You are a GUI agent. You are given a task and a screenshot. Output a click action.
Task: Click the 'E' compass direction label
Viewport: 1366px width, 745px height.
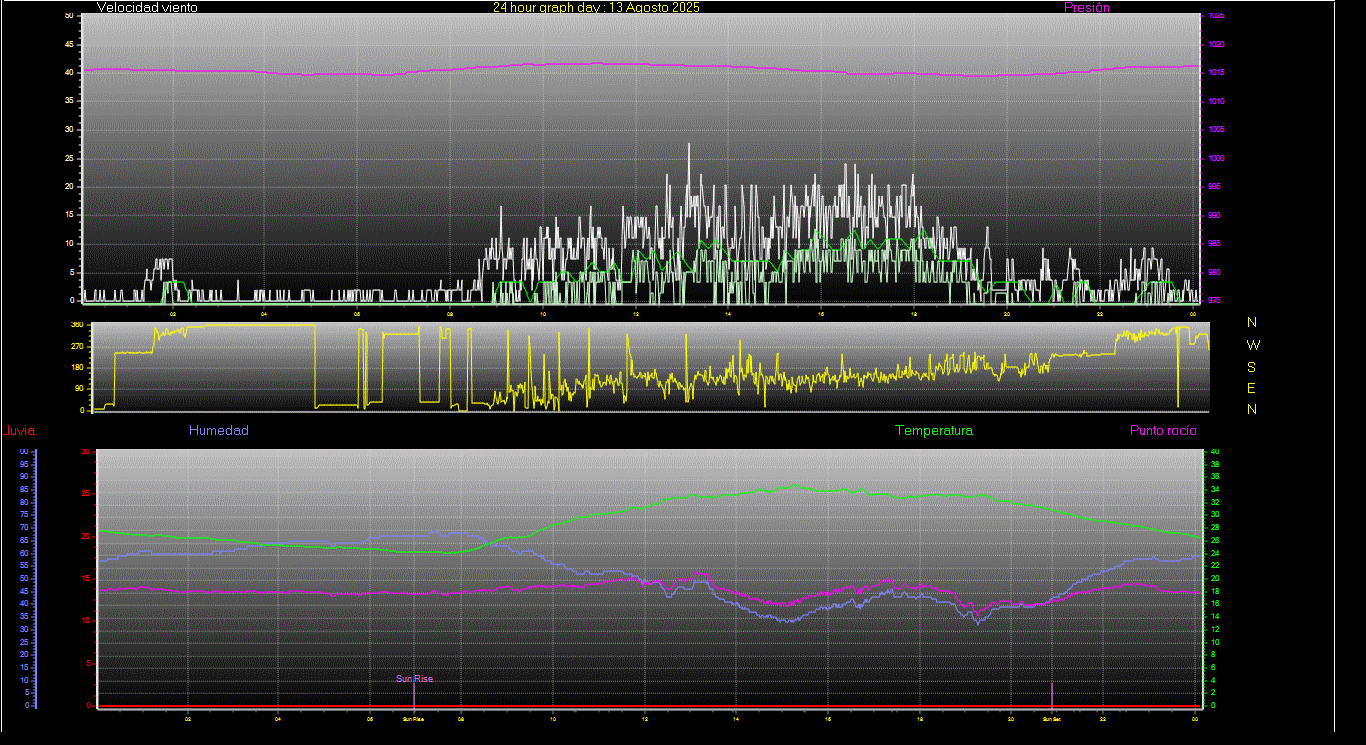pyautogui.click(x=1252, y=389)
